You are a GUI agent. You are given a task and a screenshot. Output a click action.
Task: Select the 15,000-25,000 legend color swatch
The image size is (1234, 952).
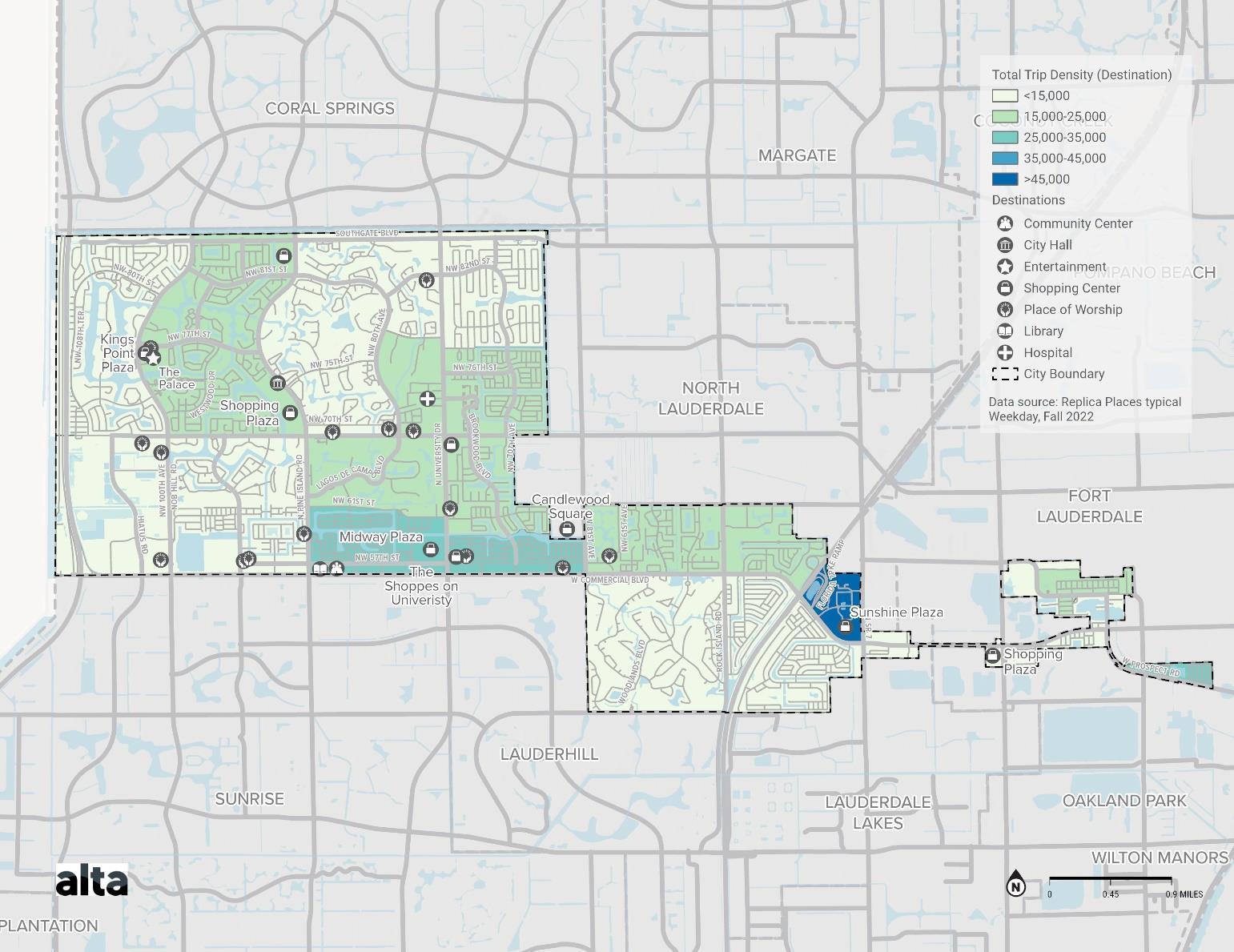(1005, 117)
